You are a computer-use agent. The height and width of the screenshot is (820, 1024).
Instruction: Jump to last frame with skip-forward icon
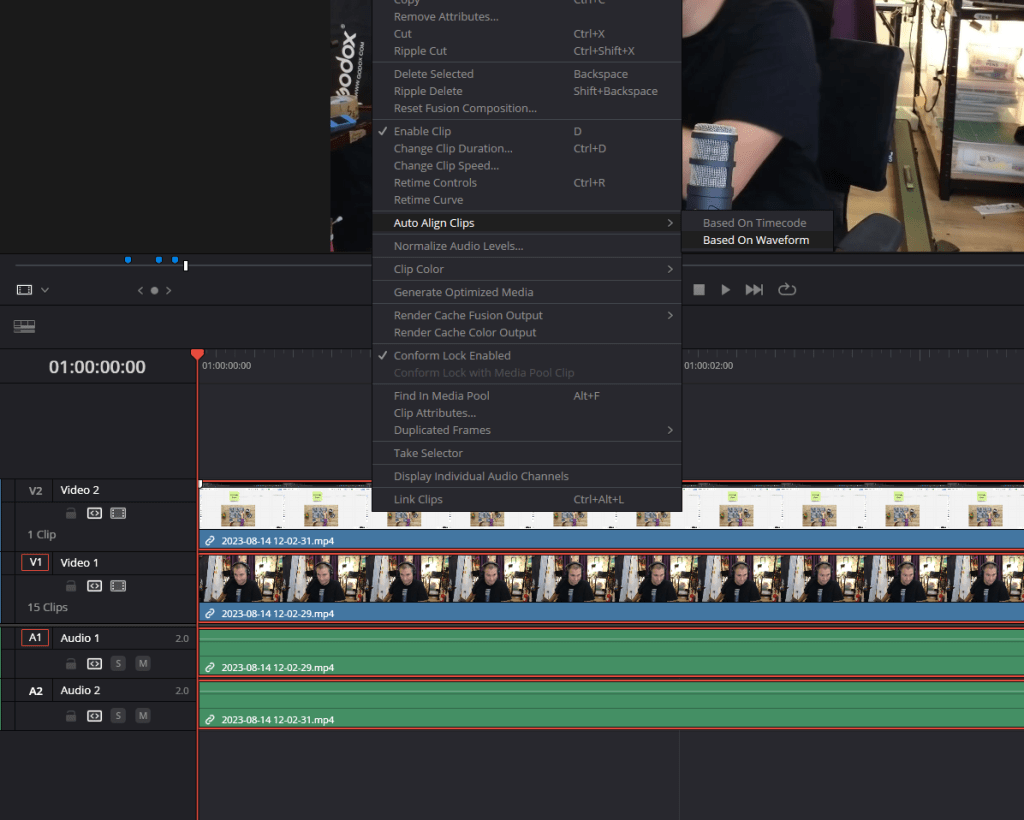pyautogui.click(x=754, y=289)
